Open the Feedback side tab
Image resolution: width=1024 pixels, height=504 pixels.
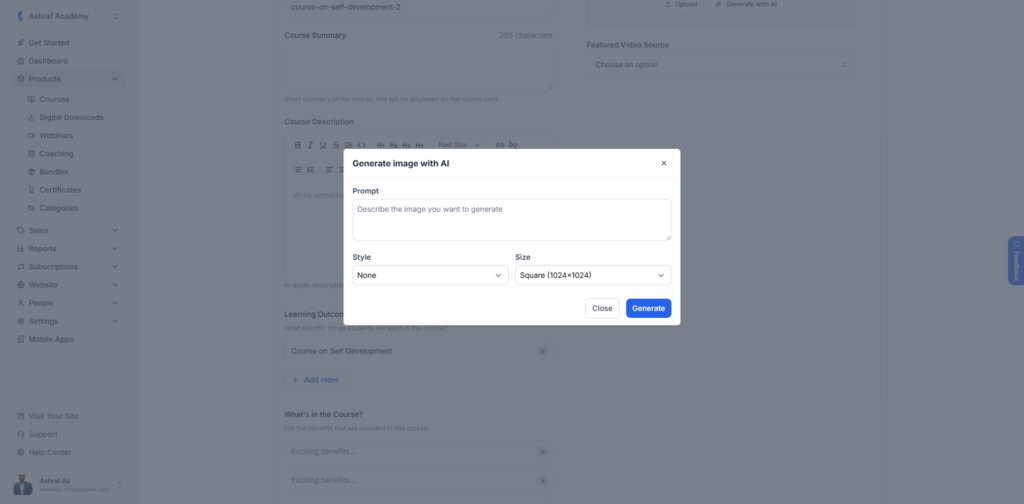tap(1016, 260)
